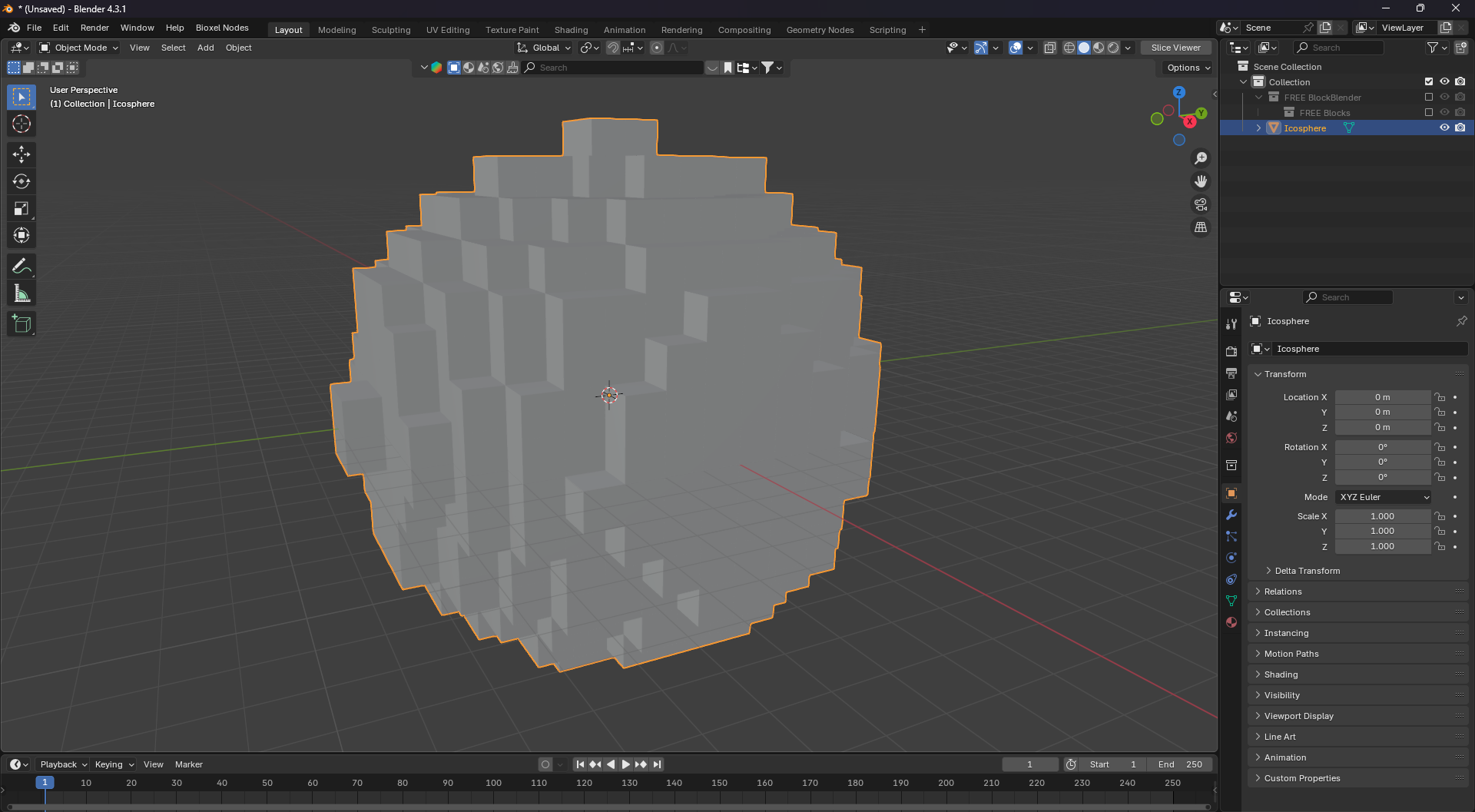This screenshot has width=1475, height=812.
Task: Expand the Delta Transform panel
Action: coord(1307,571)
